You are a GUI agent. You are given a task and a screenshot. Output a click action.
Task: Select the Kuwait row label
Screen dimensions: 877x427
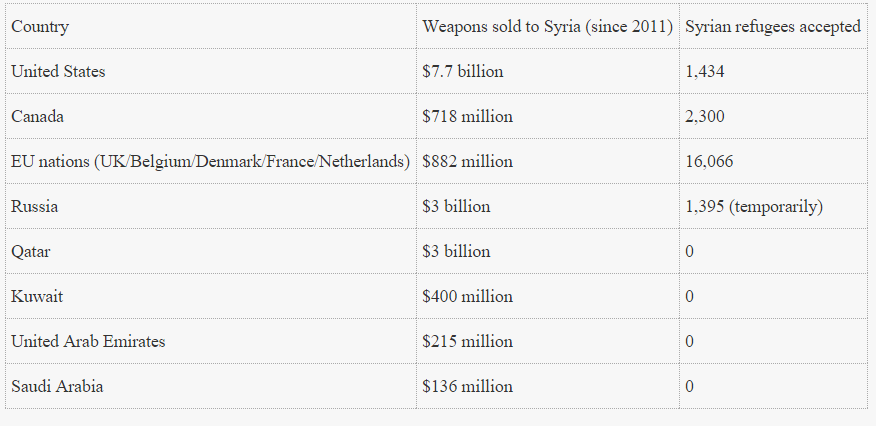coord(37,297)
